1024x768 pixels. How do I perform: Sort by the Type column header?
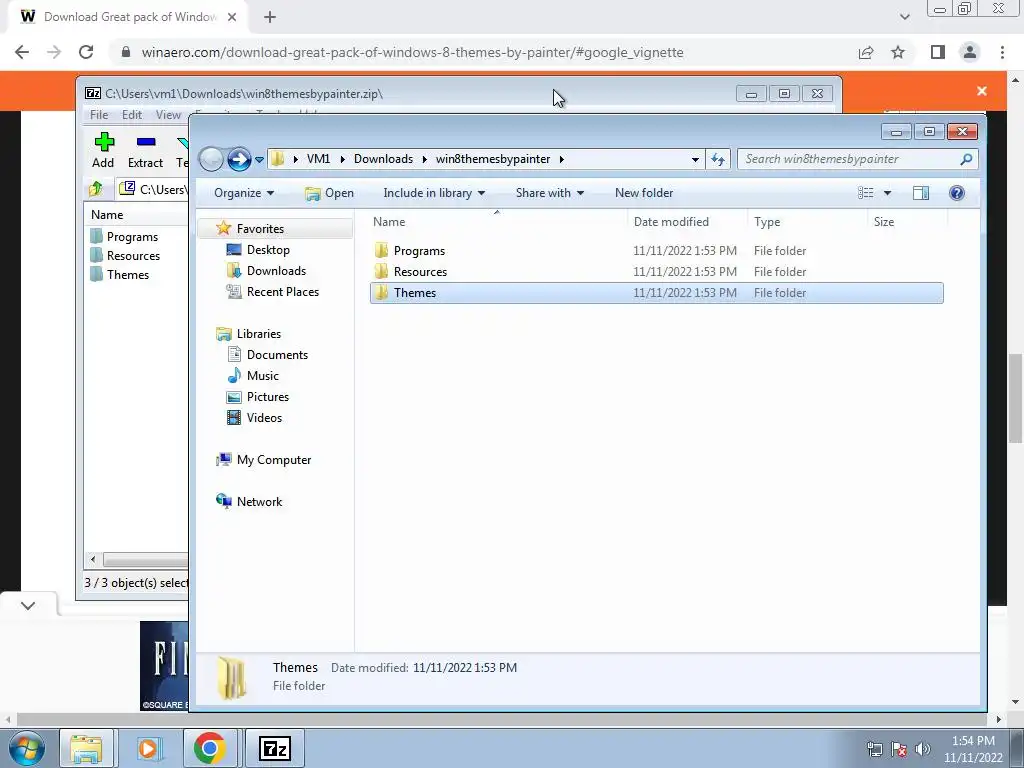tap(807, 221)
